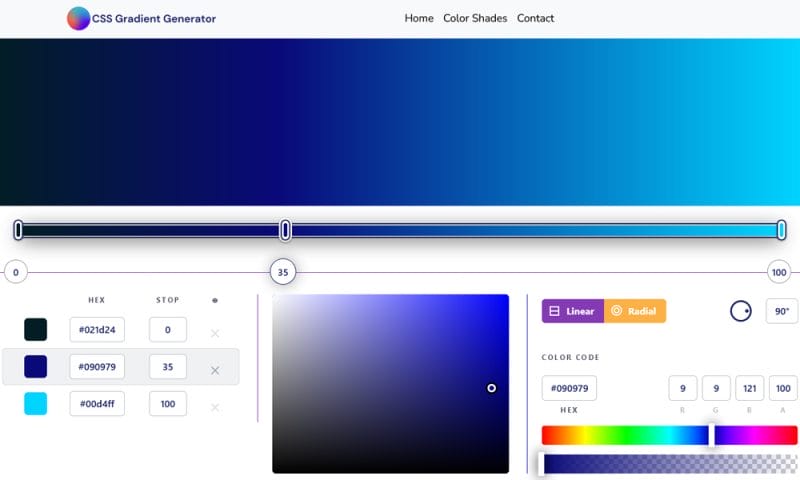Image resolution: width=800 pixels, height=480 pixels.
Task: Edit the stop value 100 field
Action: point(168,404)
